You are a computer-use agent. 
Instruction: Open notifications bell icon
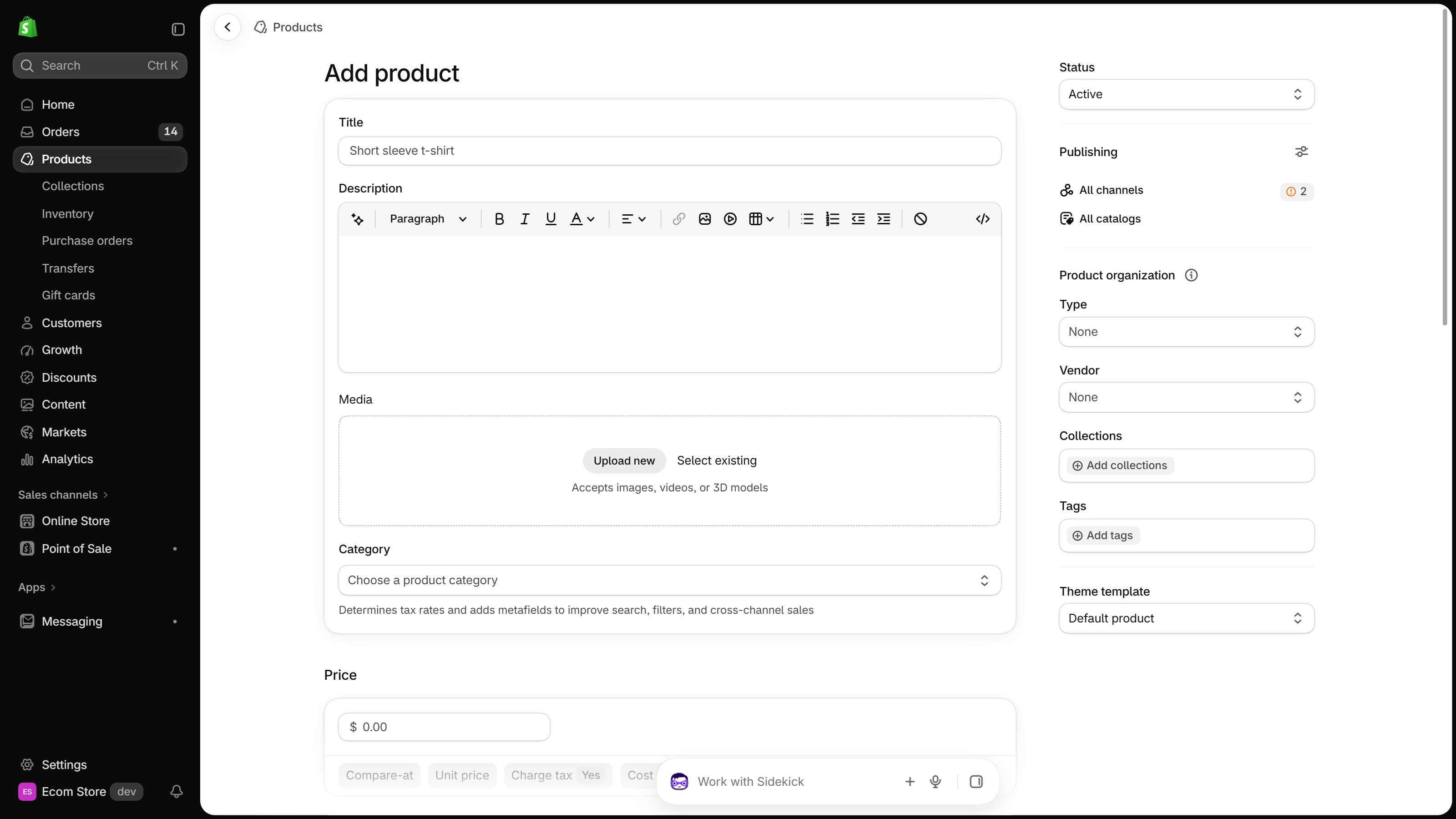pos(177,791)
